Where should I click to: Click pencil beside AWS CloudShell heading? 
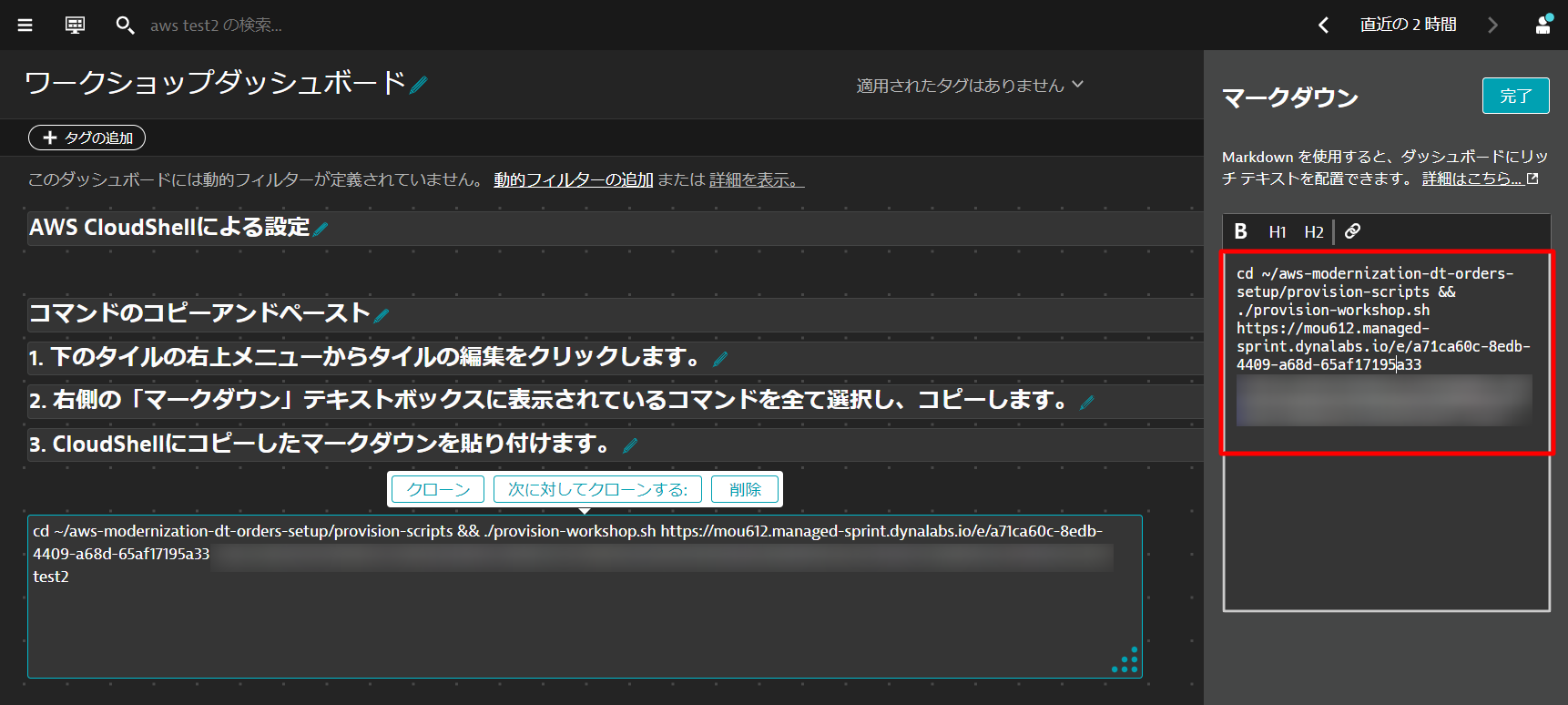[321, 230]
